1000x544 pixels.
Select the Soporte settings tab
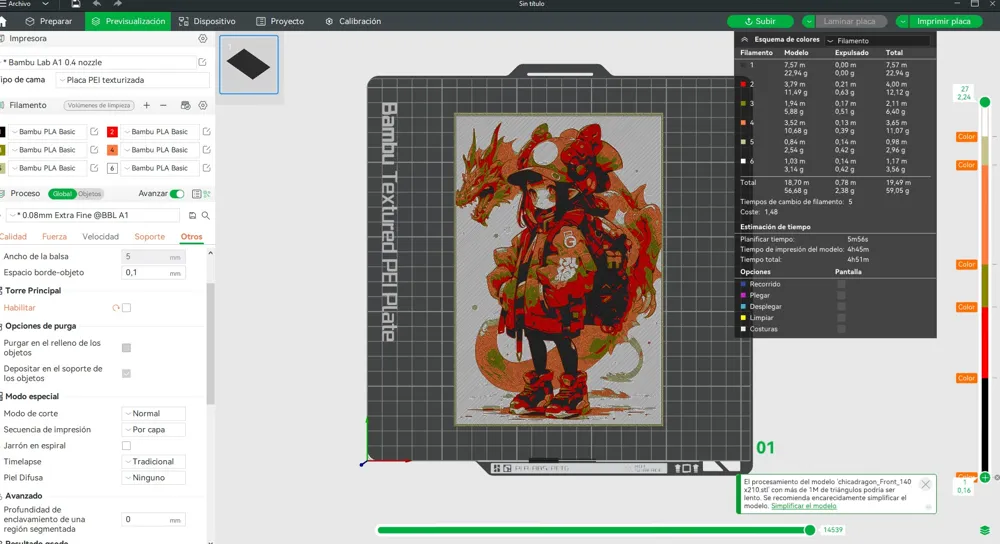(149, 237)
